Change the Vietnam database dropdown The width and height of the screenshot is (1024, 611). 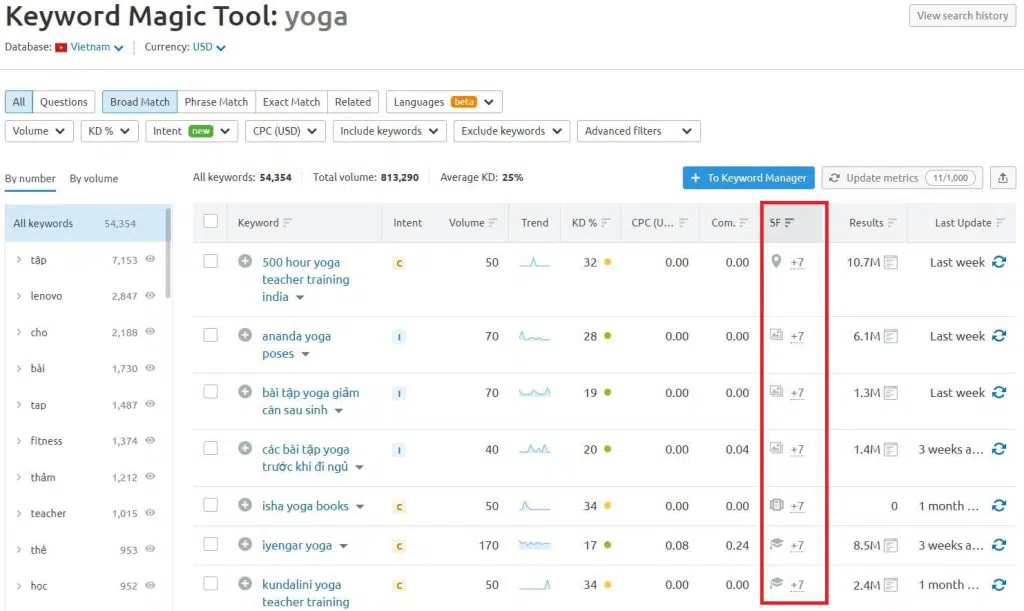pos(97,47)
